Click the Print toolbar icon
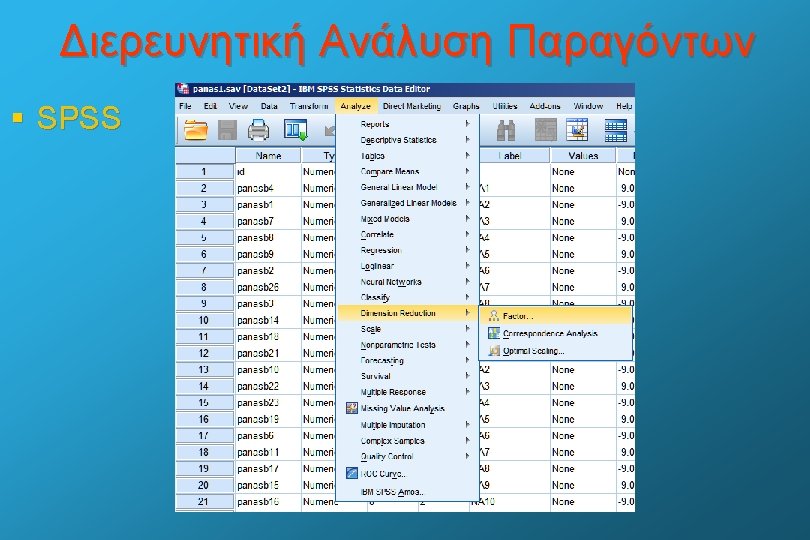This screenshot has height=540, width=810. tap(258, 130)
